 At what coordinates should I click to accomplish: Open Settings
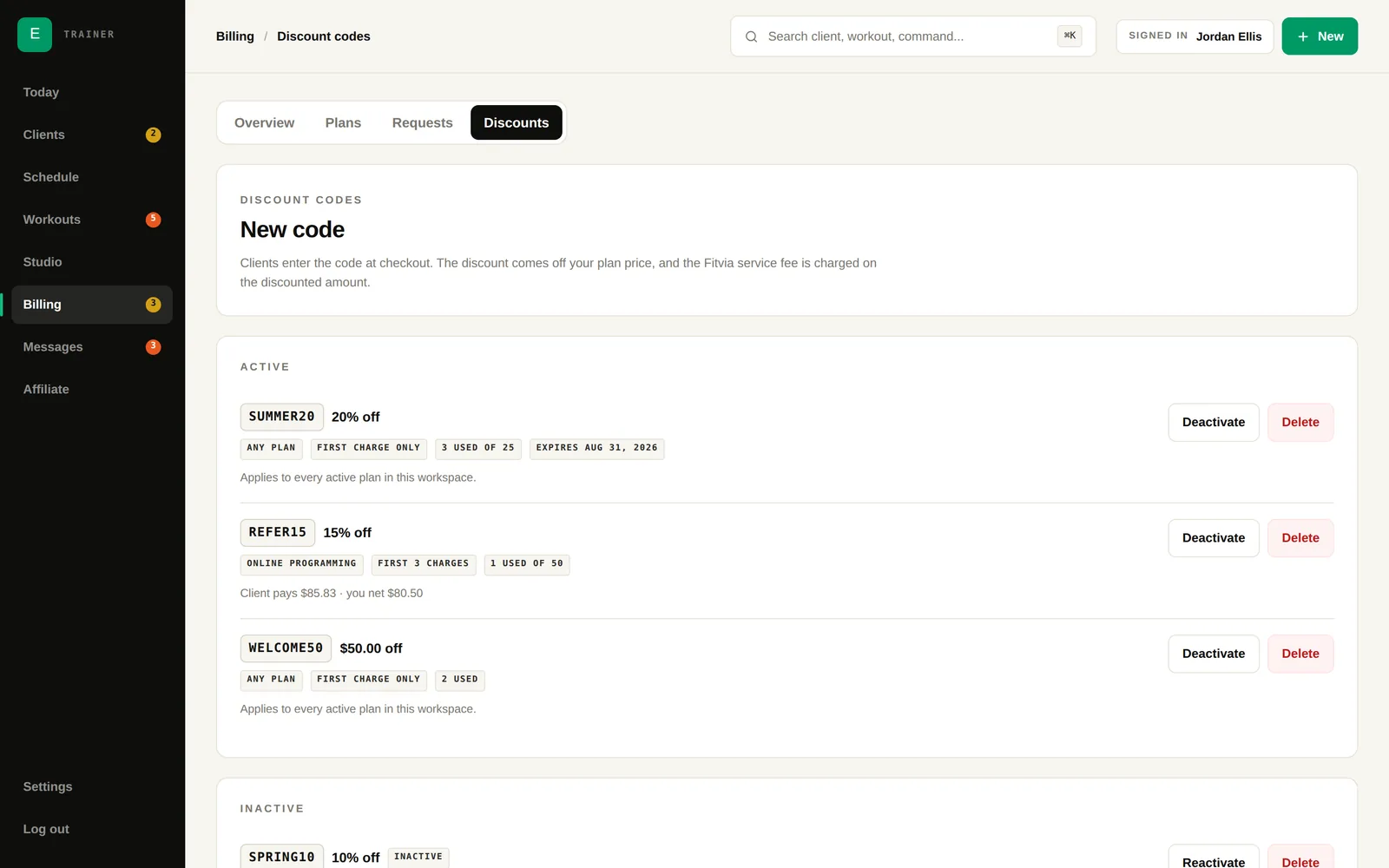92,786
